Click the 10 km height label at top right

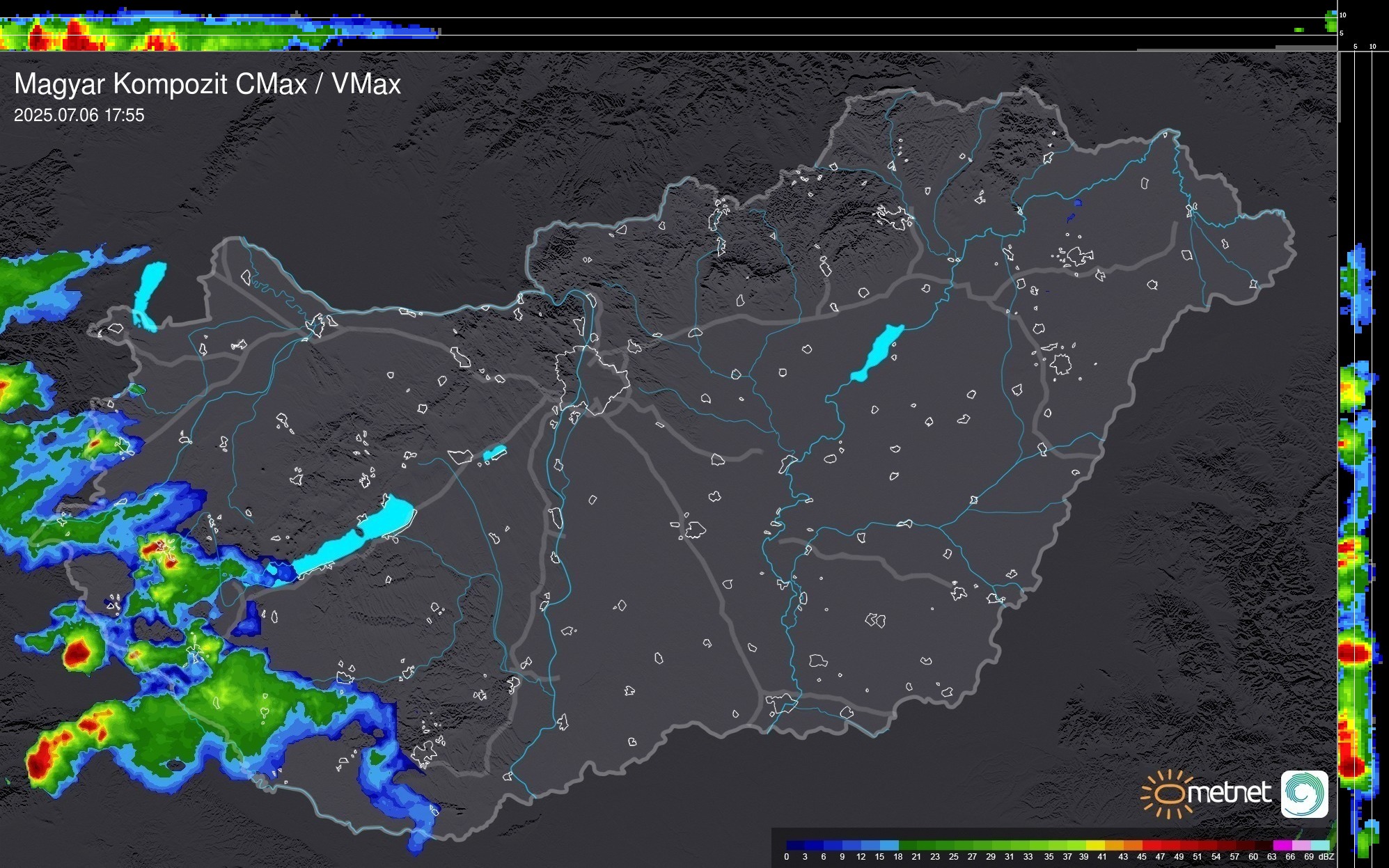pyautogui.click(x=1343, y=15)
